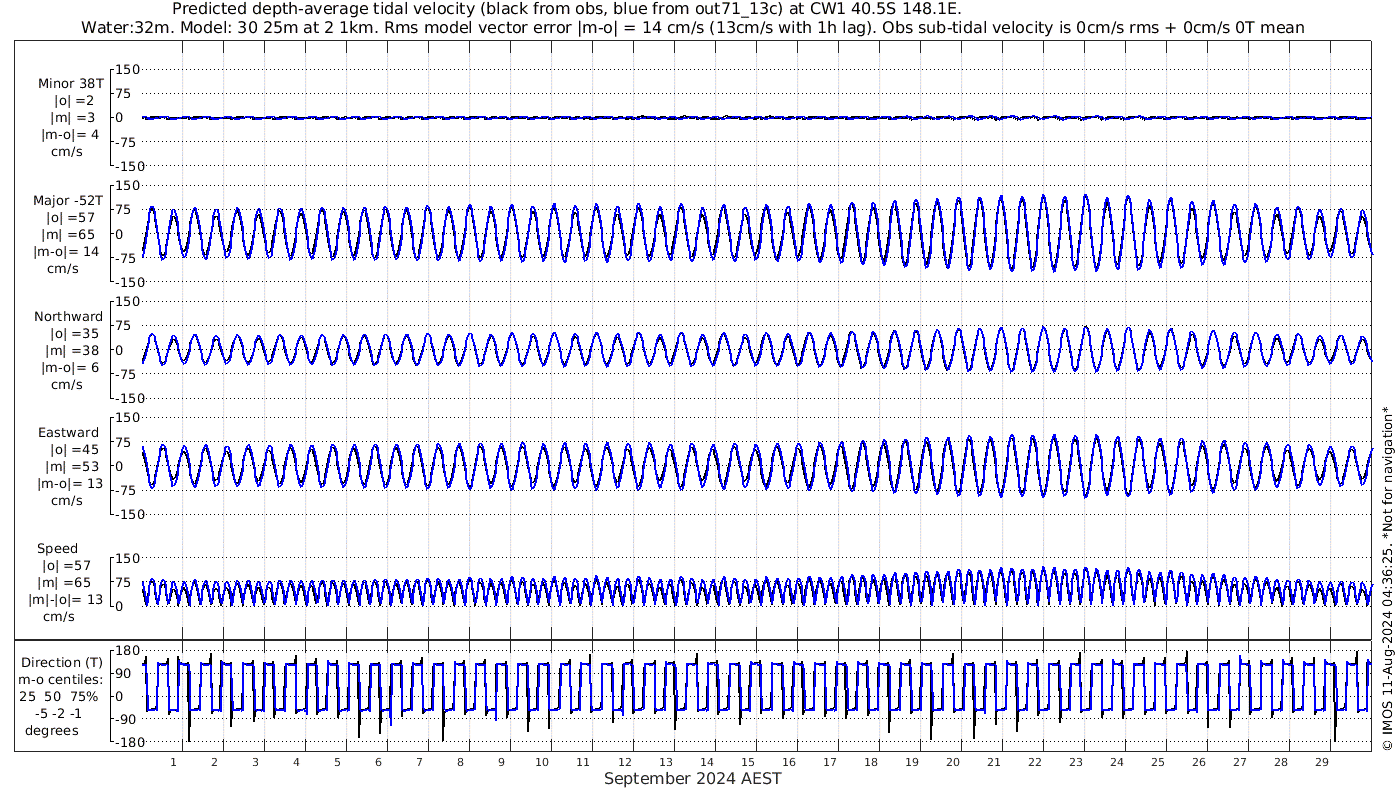
Task: Select the 'Eastward' panel label
Action: 69,433
